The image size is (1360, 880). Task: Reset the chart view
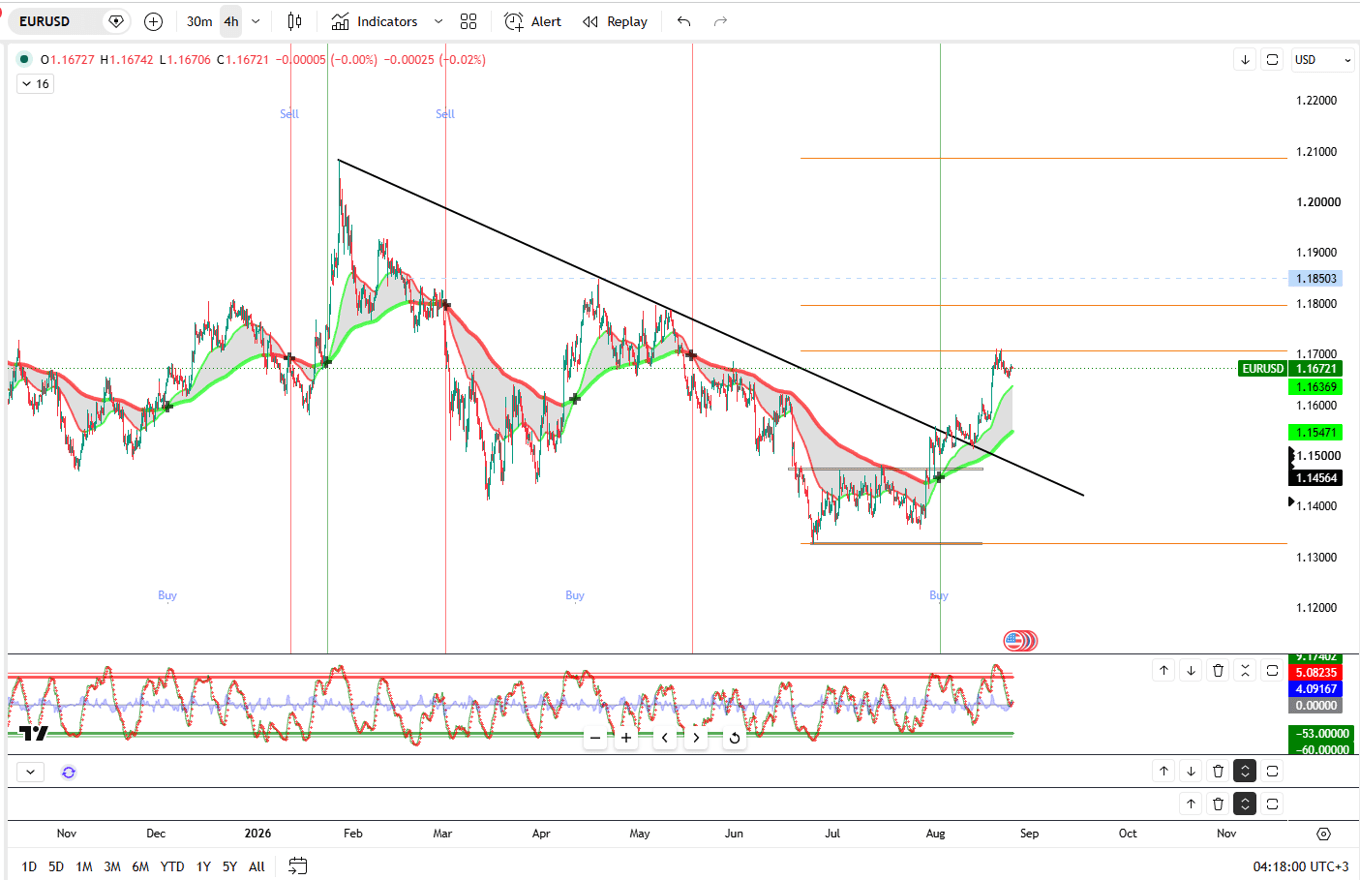(734, 738)
